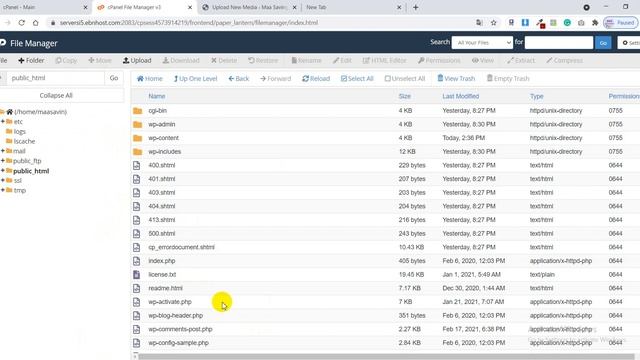Click Collapse All in the folder tree
This screenshot has width=640, height=360.
point(56,95)
